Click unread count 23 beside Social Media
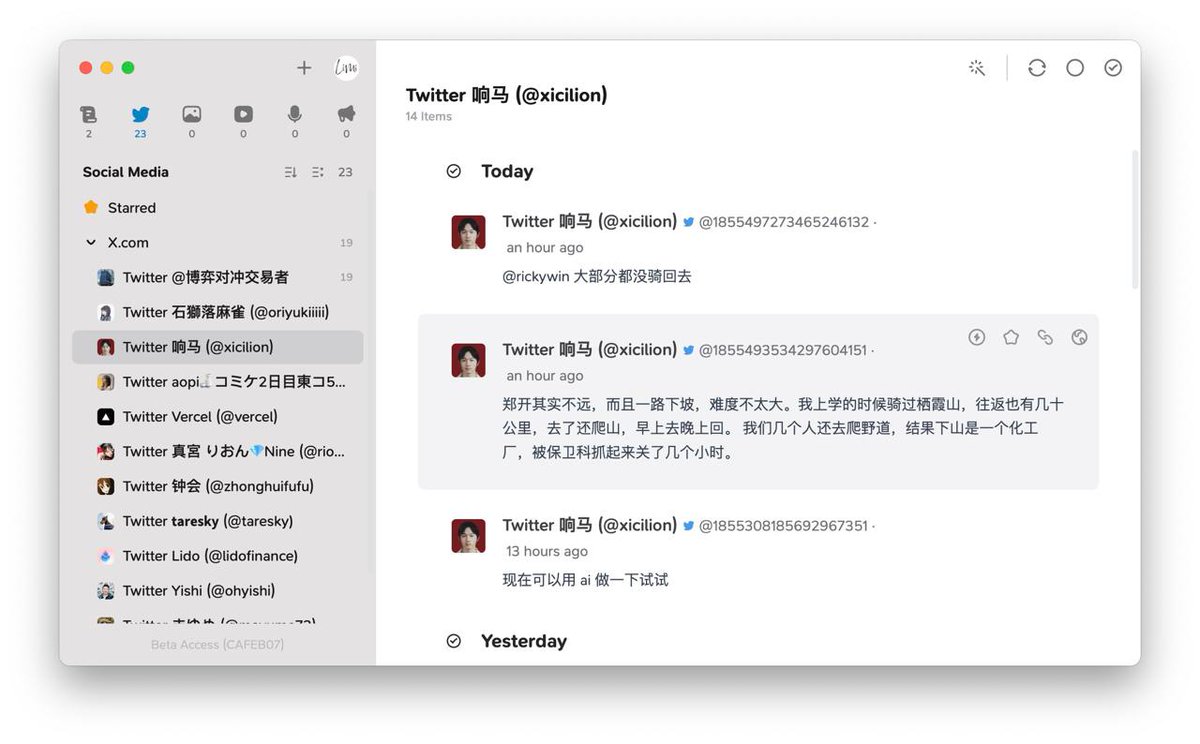 tap(345, 172)
